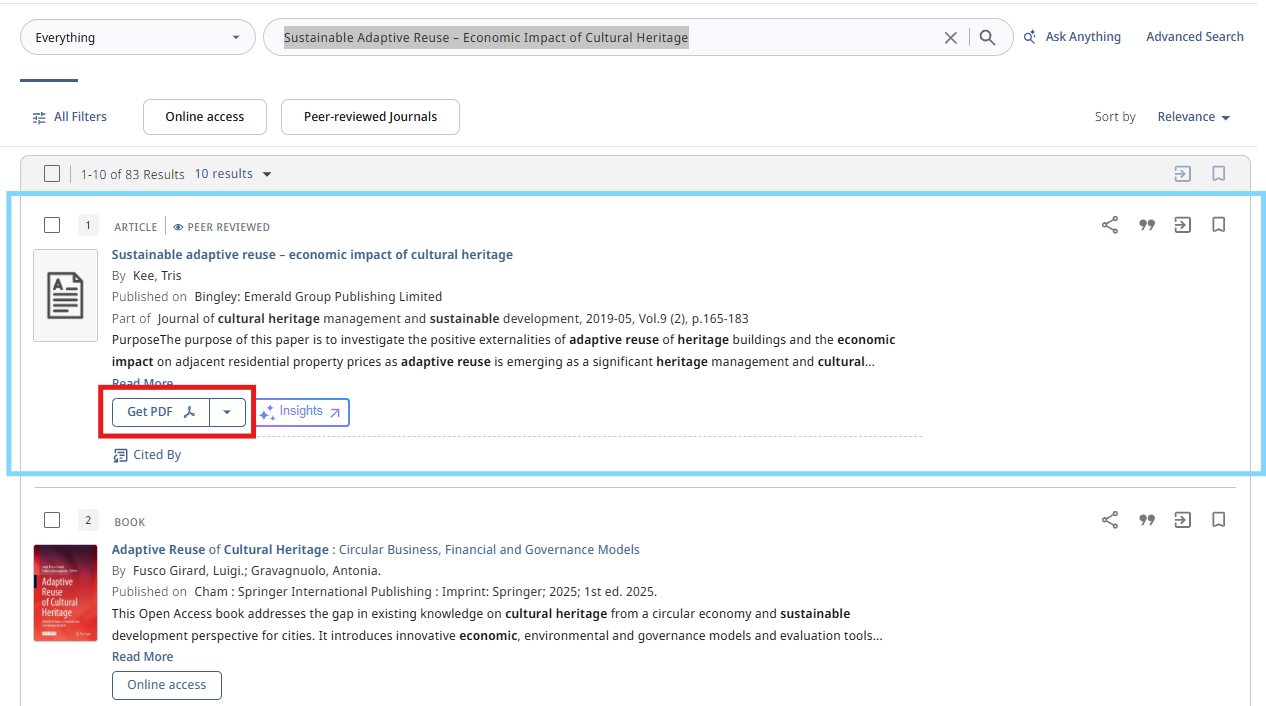Open citation for first result
The height and width of the screenshot is (706, 1266).
pos(1147,225)
